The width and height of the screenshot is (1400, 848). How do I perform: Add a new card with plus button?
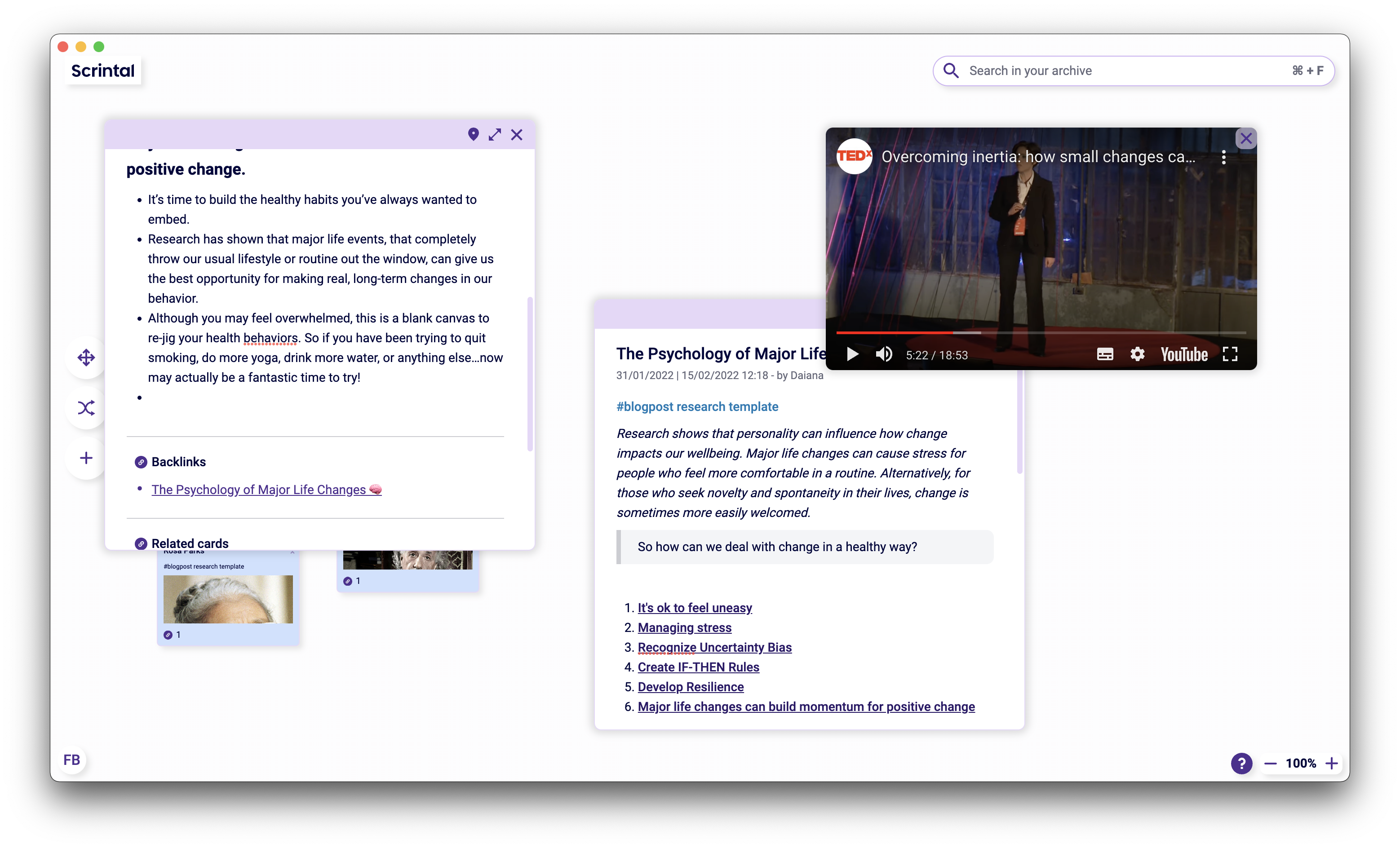point(86,458)
